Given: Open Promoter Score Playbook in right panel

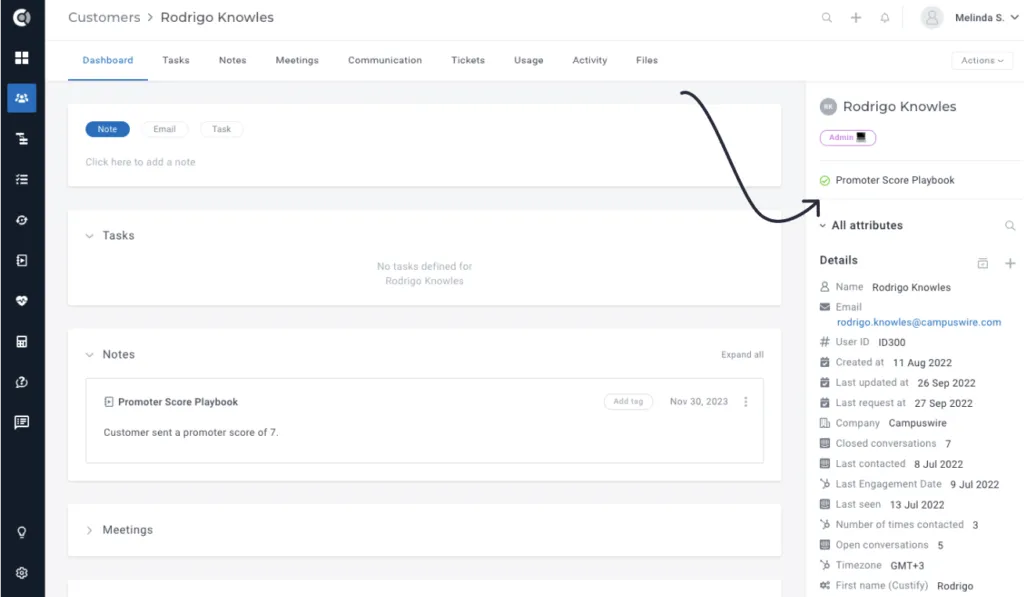Looking at the screenshot, I should (x=895, y=180).
